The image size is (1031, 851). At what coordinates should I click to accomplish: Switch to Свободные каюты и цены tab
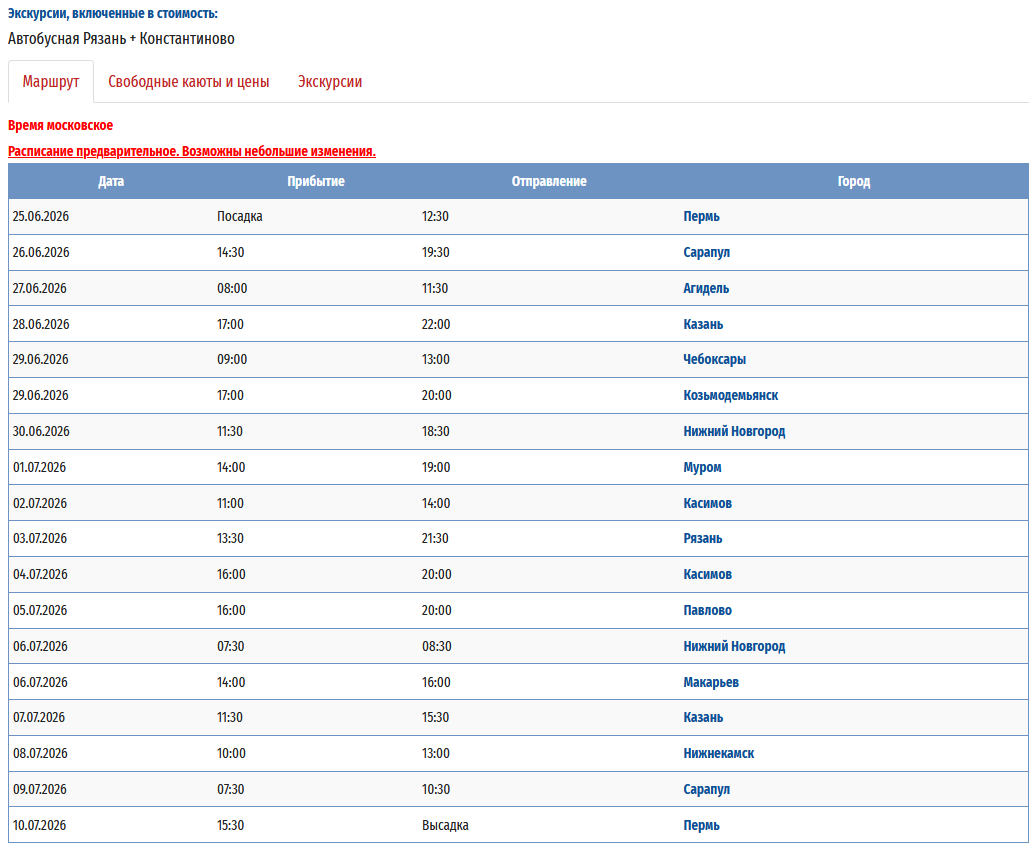tap(189, 82)
